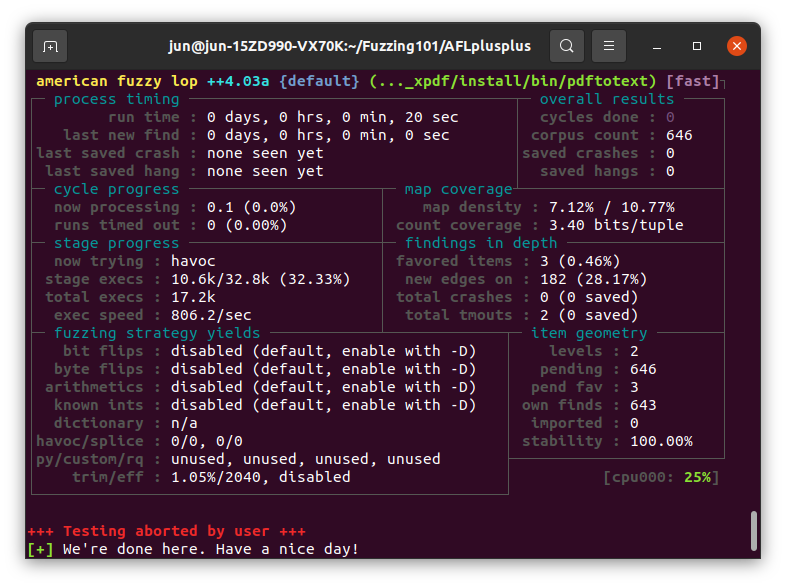786x587 pixels.
Task: Click the 'saved hangs' label
Action: point(589,171)
